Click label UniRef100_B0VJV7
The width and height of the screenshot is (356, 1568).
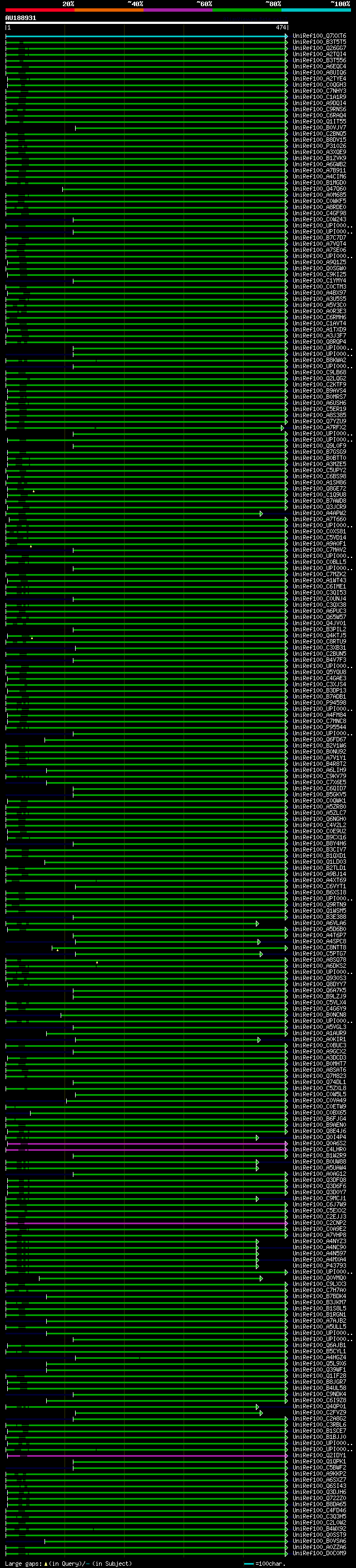(319, 128)
